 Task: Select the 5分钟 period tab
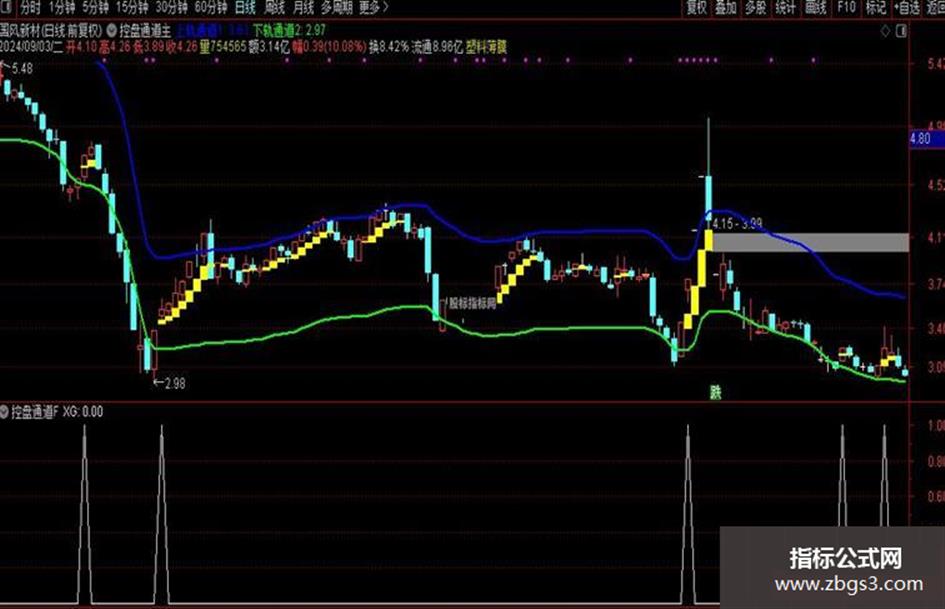tap(96, 8)
